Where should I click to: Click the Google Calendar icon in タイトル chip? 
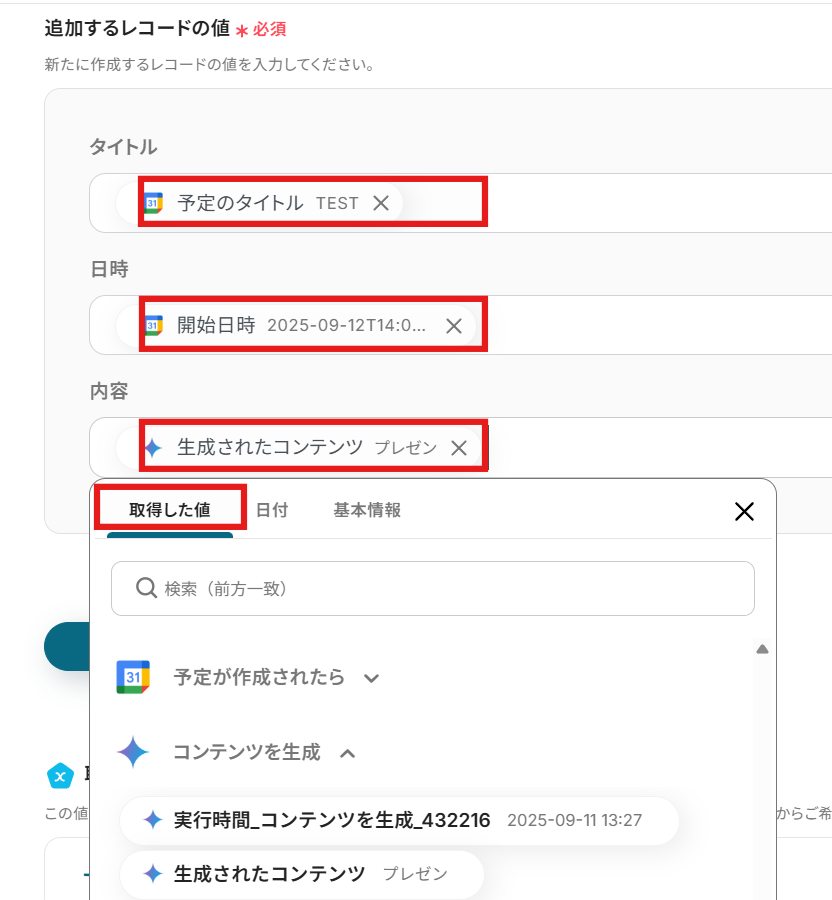pyautogui.click(x=153, y=203)
